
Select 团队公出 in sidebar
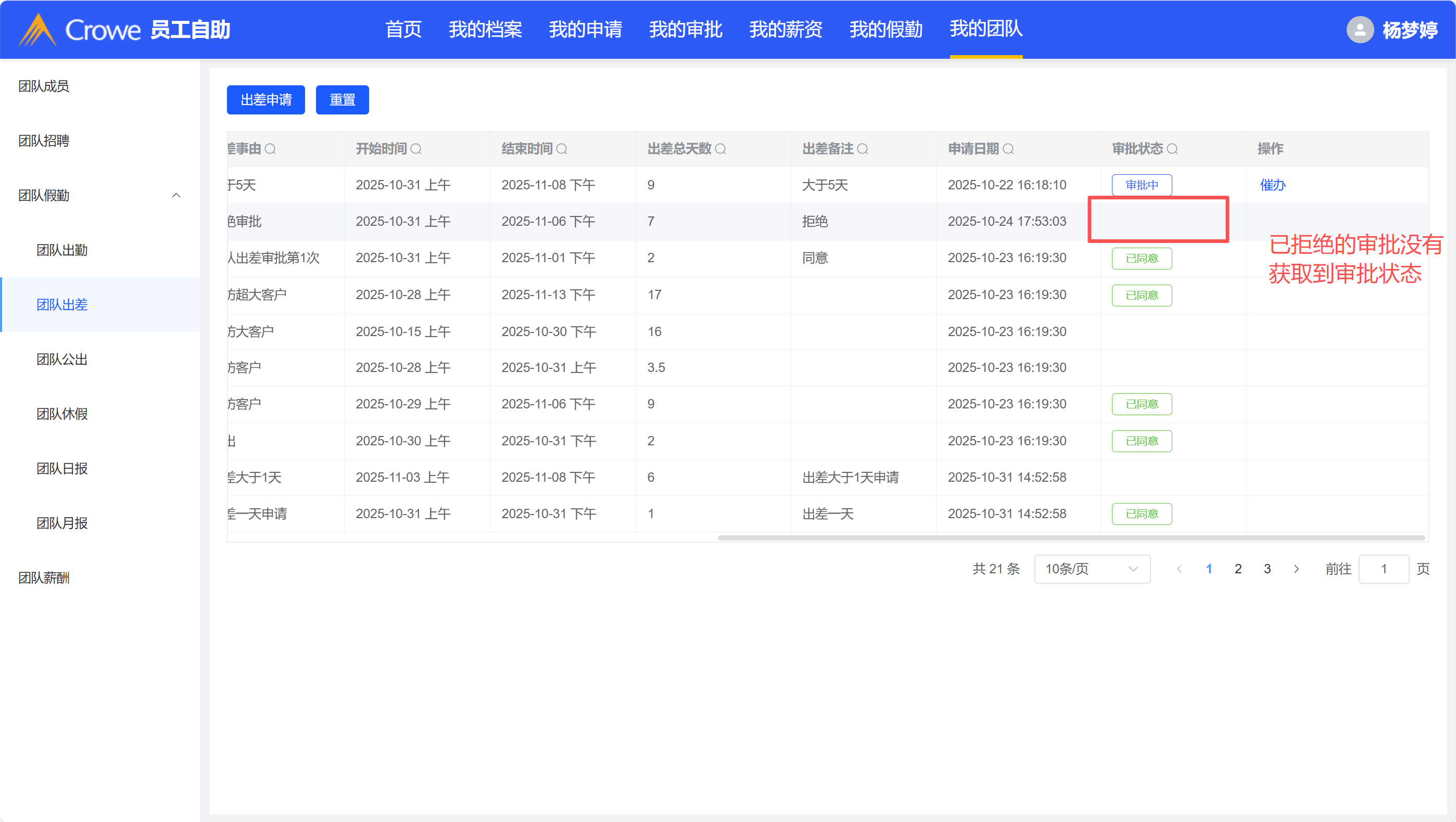pos(62,359)
